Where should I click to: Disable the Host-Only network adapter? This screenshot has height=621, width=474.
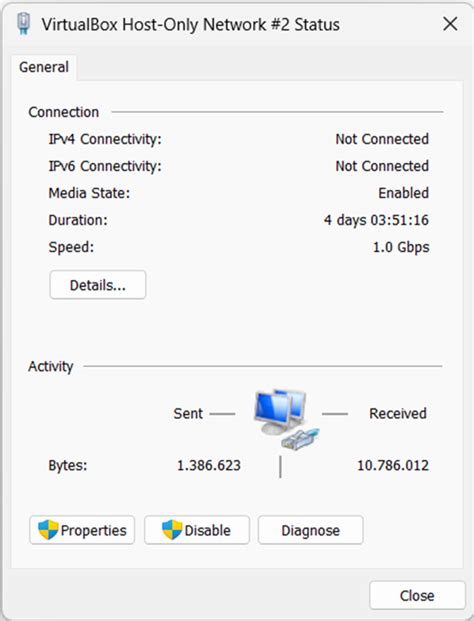[197, 530]
